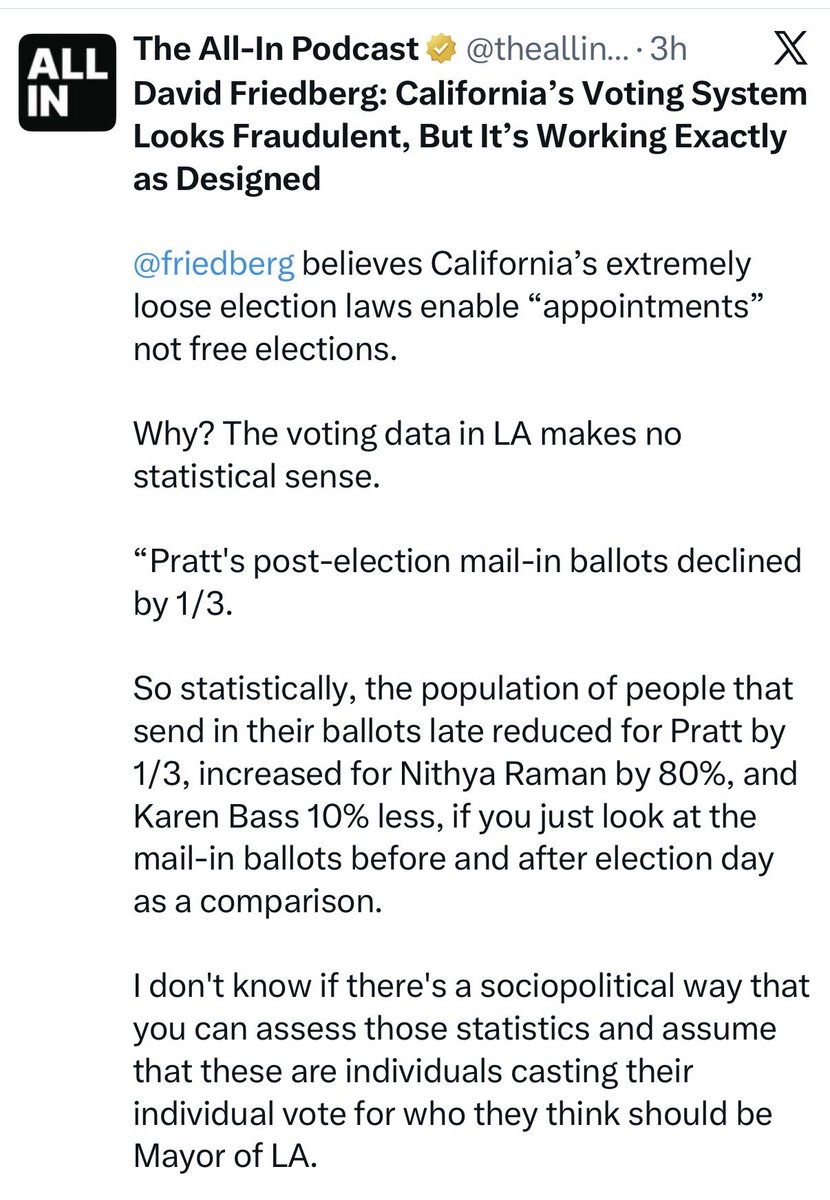Open the @friedberg mention link
830x1200 pixels.
(213, 265)
